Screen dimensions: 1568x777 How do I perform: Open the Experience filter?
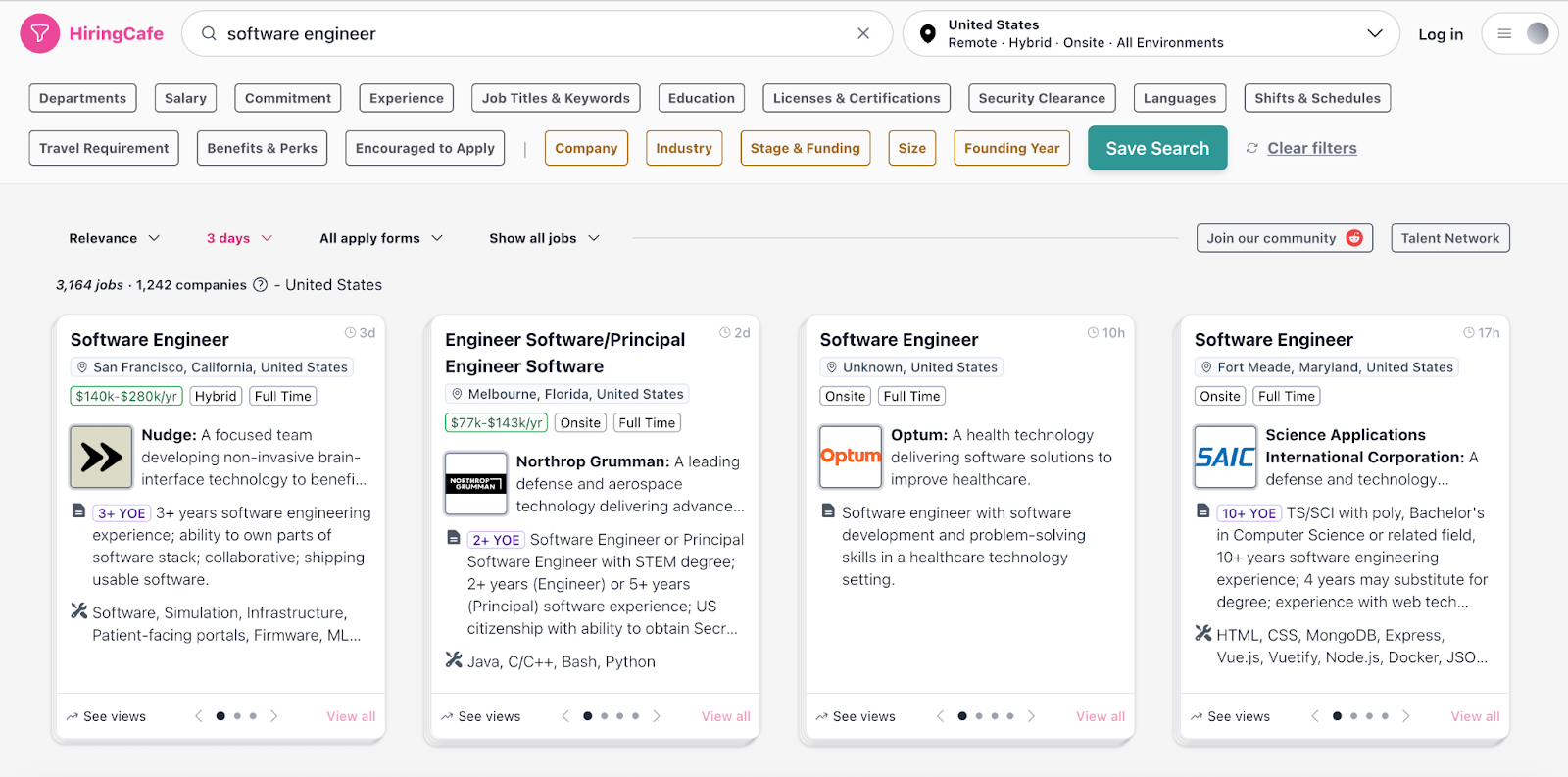[x=407, y=98]
